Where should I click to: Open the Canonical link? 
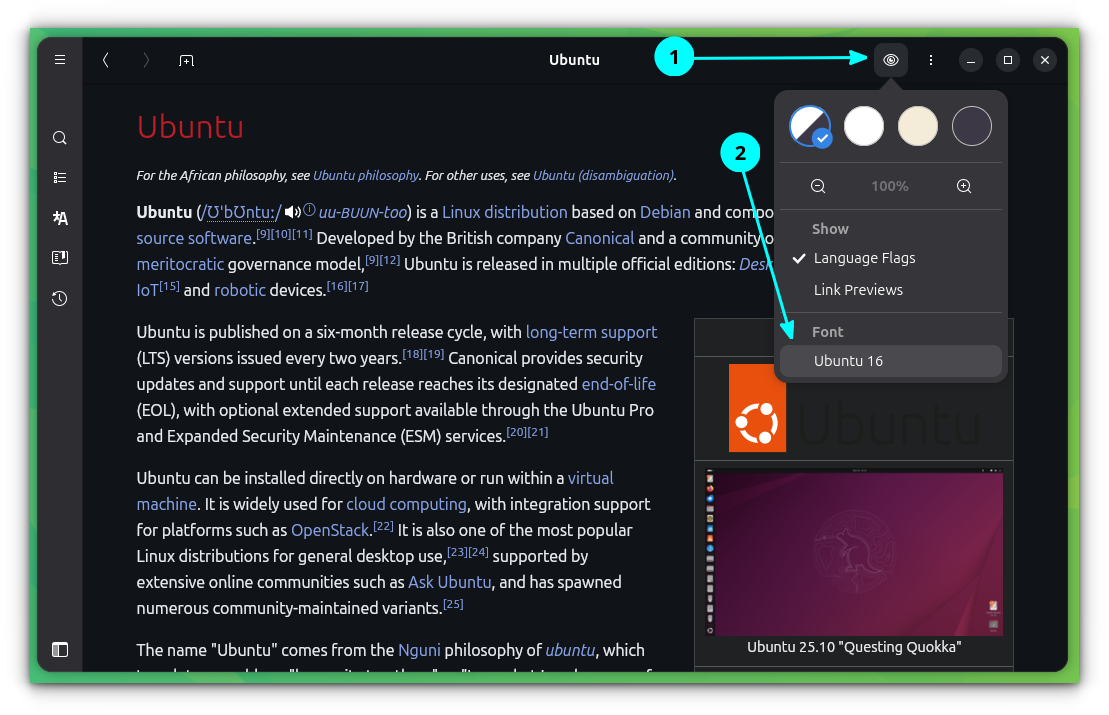click(x=600, y=238)
